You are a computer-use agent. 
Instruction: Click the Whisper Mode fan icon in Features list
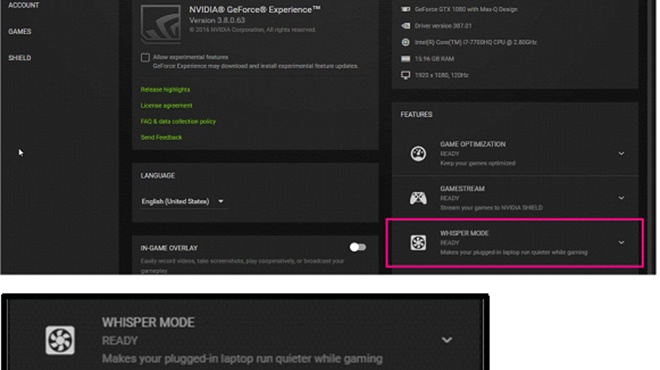click(x=418, y=243)
